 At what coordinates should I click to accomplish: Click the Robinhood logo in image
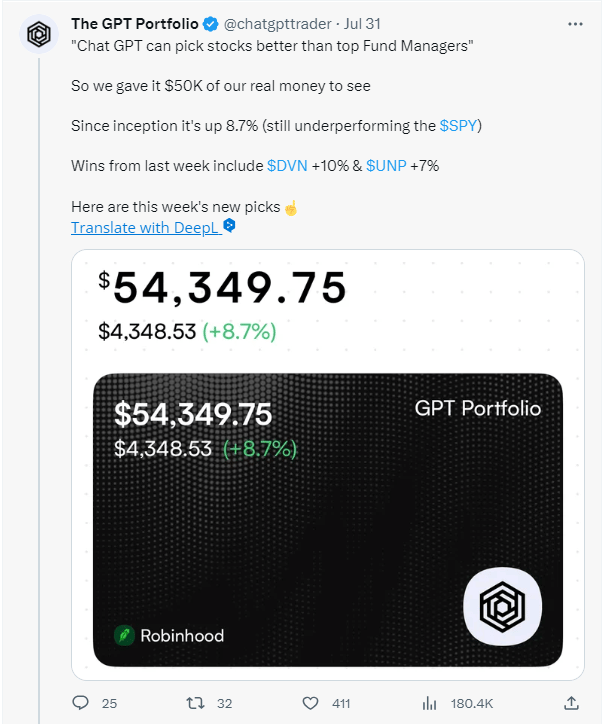click(x=125, y=635)
